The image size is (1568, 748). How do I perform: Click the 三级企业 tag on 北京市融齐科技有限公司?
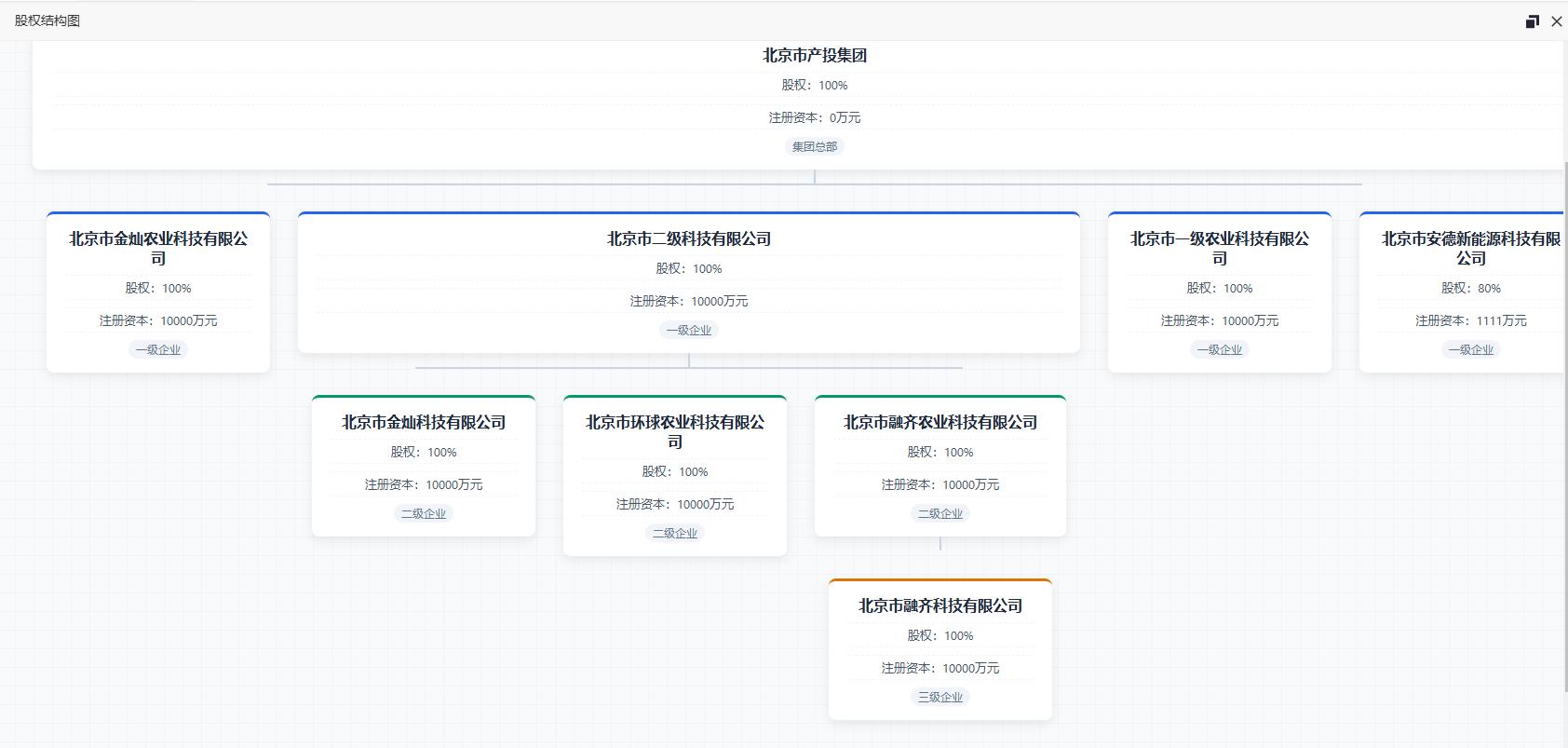coord(939,697)
